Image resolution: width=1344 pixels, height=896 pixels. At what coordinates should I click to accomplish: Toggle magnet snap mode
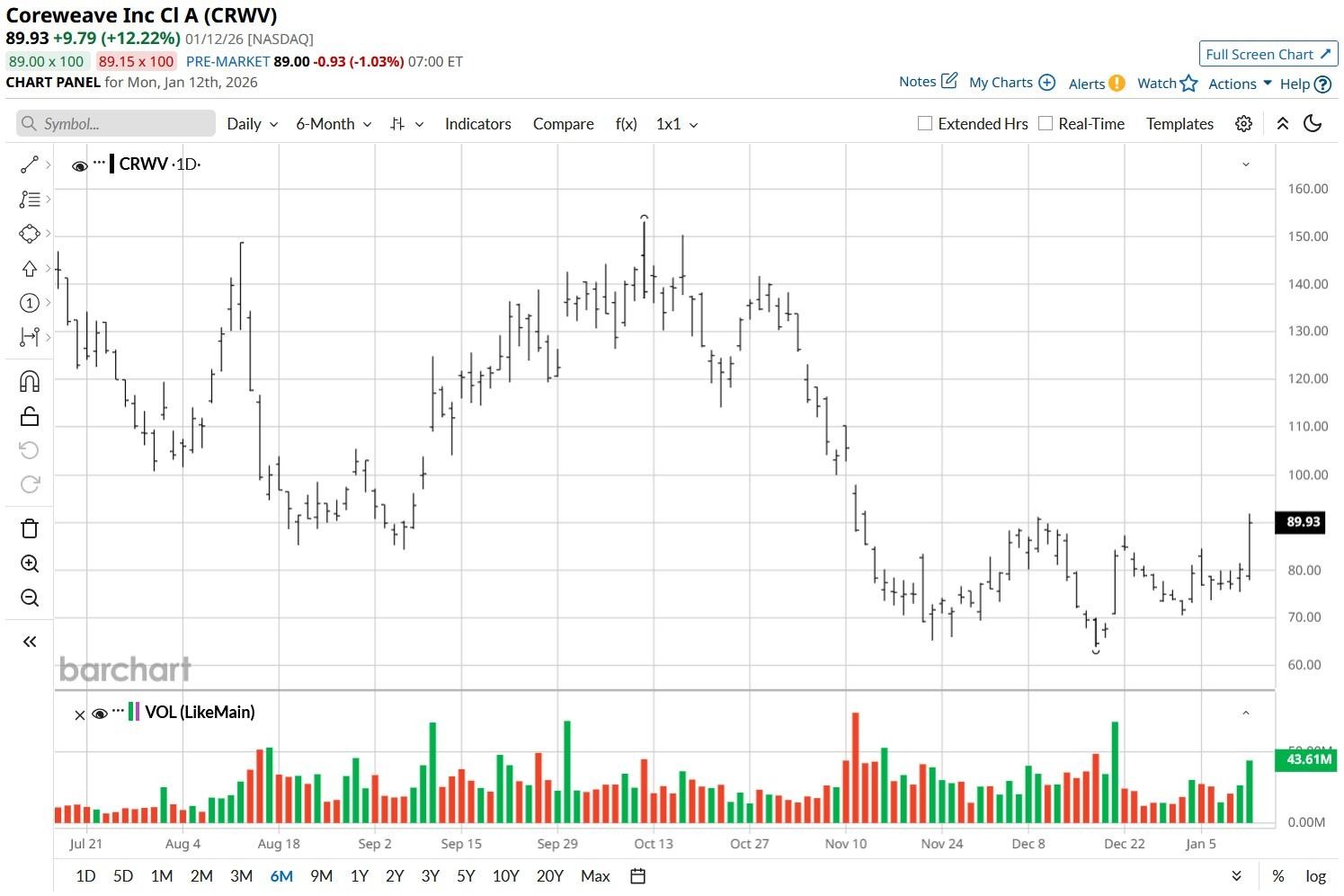pyautogui.click(x=30, y=382)
